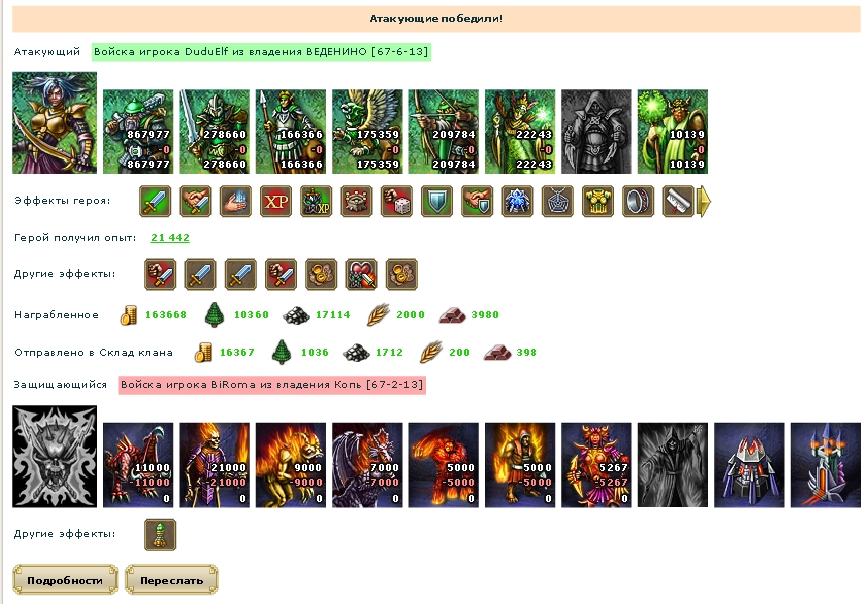
Task: Click the Переслать forward button
Action: tap(172, 580)
